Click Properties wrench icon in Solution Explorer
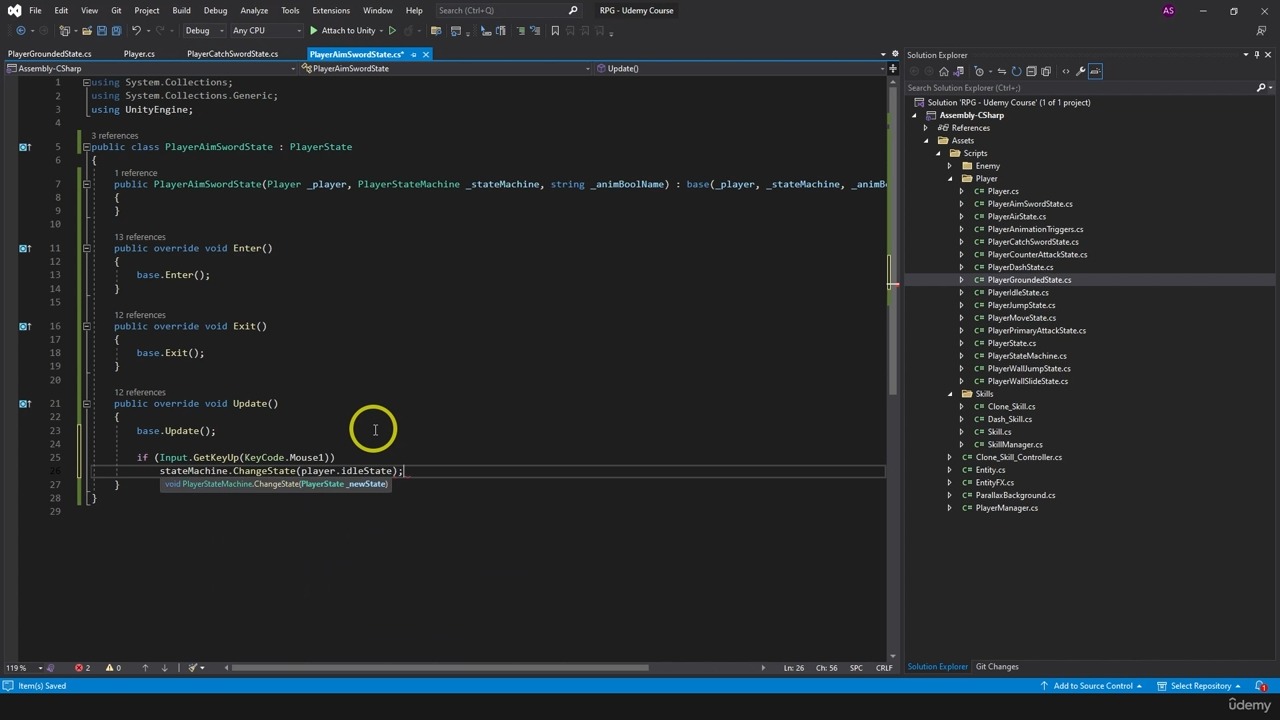Screen dimensions: 1280x720 coord(1080,71)
